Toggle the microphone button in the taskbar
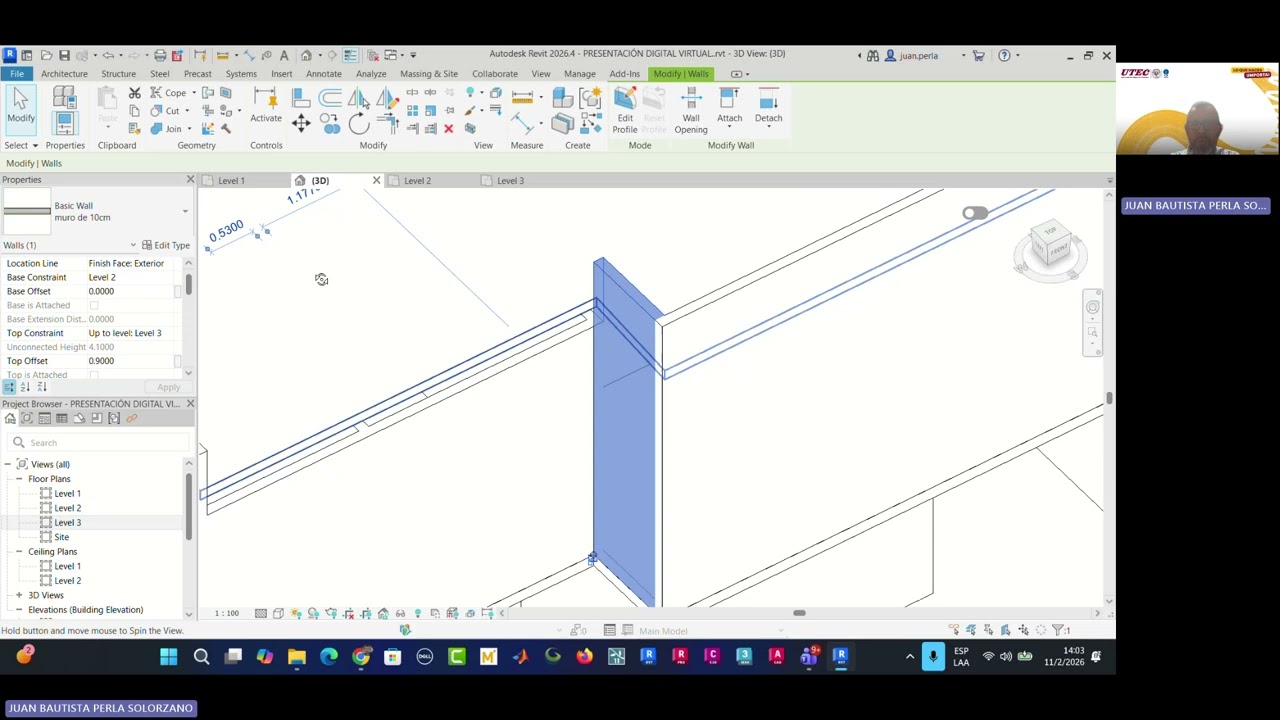 point(933,656)
